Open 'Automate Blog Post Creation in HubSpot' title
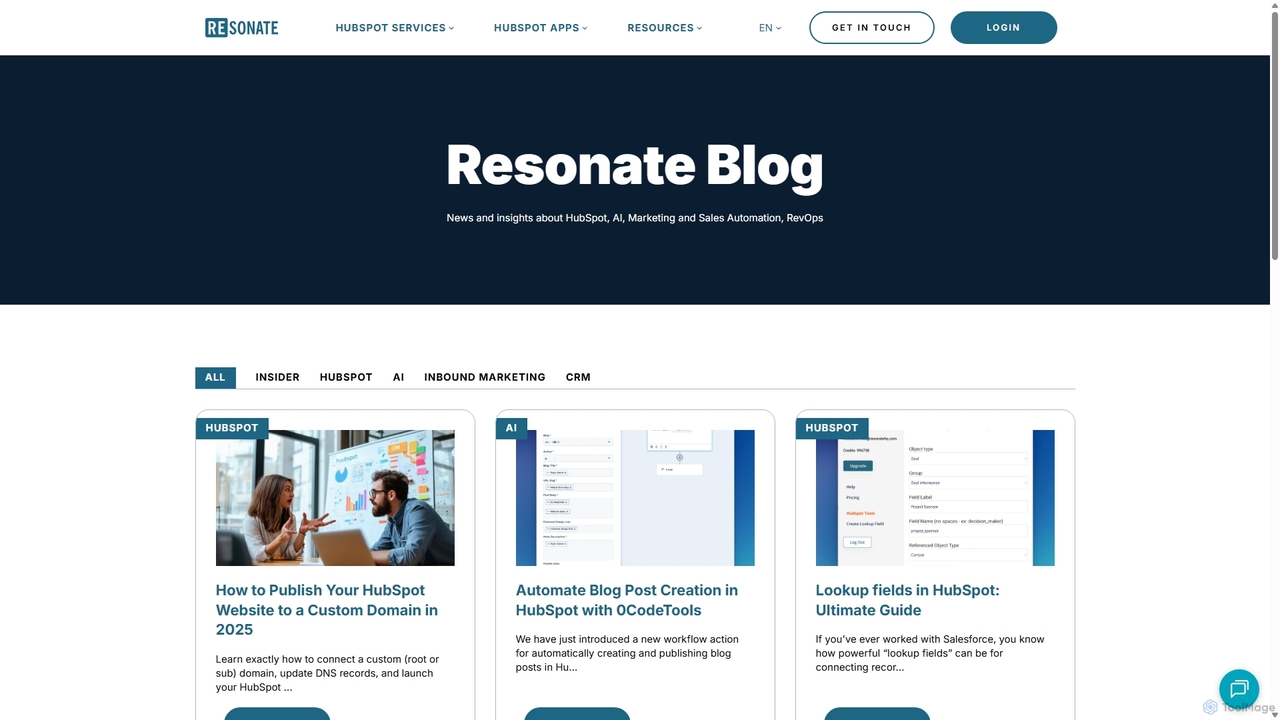 tap(627, 600)
